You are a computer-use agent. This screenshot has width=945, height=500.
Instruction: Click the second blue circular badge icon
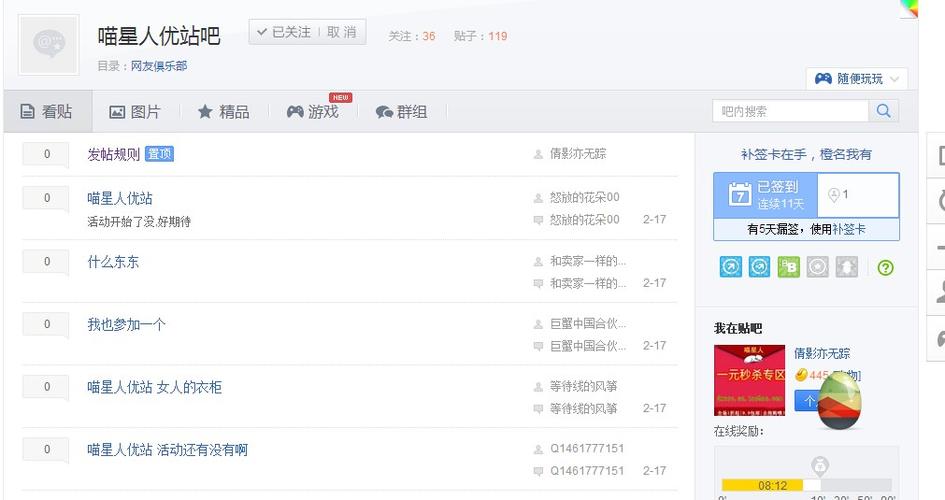(759, 267)
